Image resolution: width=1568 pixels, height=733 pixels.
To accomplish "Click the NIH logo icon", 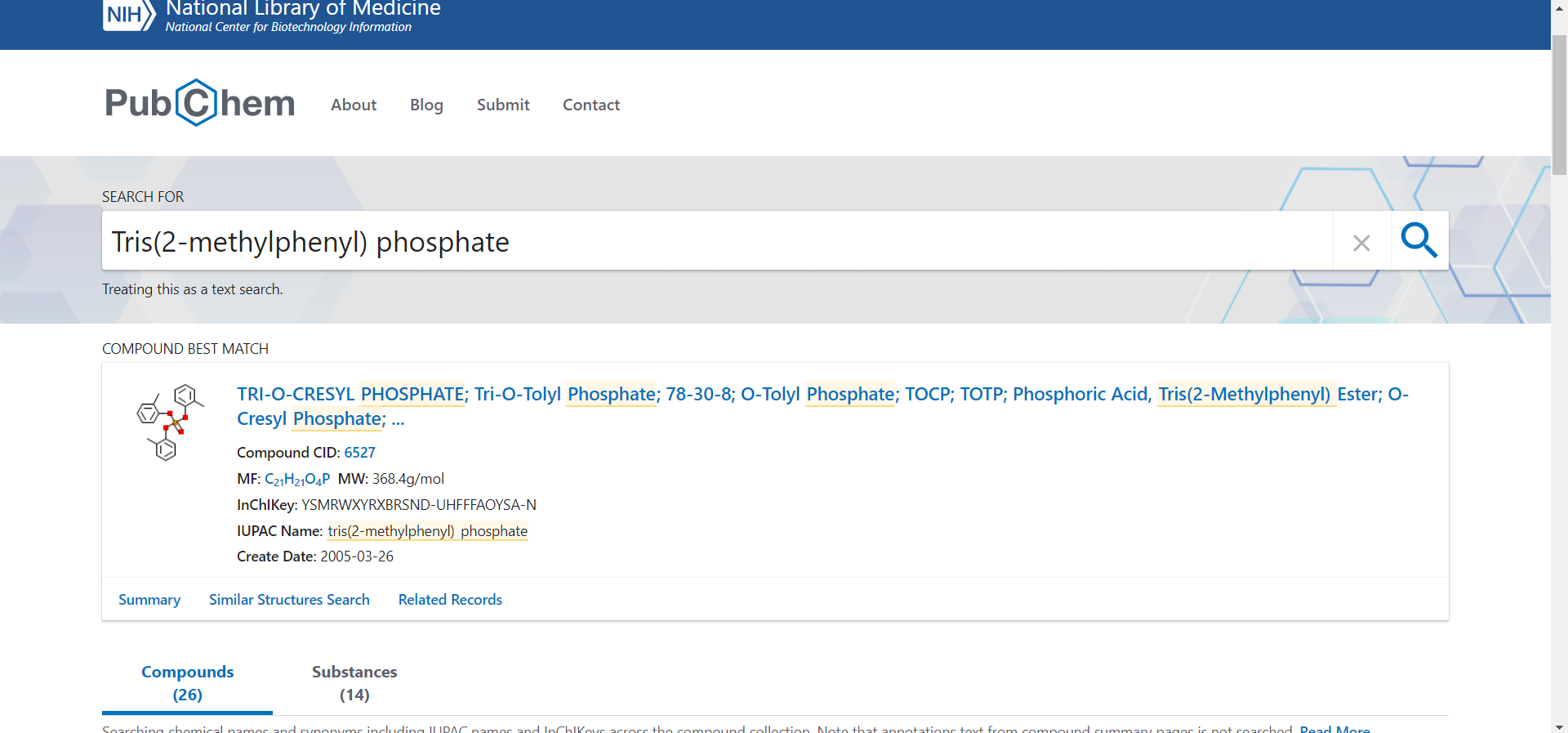I will click(129, 15).
